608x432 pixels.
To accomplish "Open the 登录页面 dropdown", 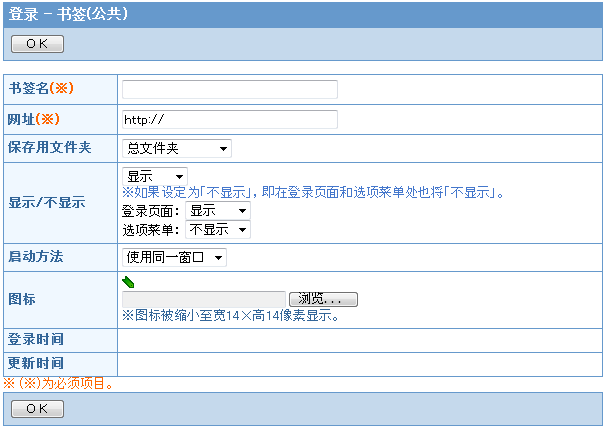I will click(x=218, y=211).
